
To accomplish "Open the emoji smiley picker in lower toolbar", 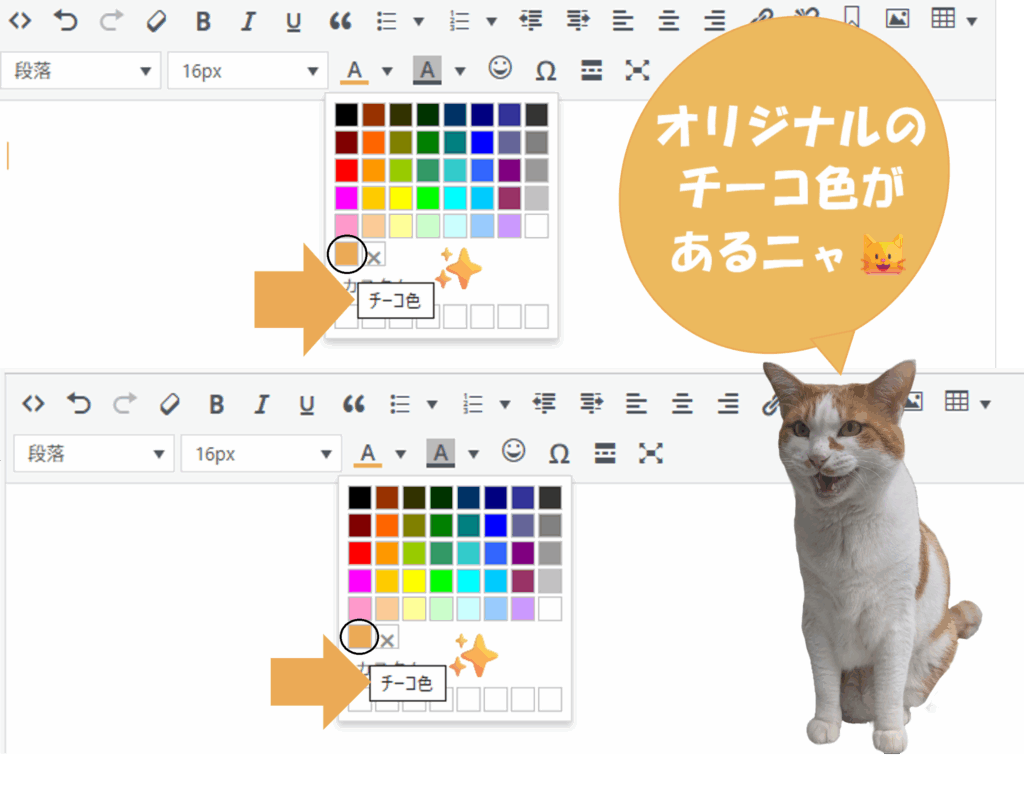I will point(514,451).
